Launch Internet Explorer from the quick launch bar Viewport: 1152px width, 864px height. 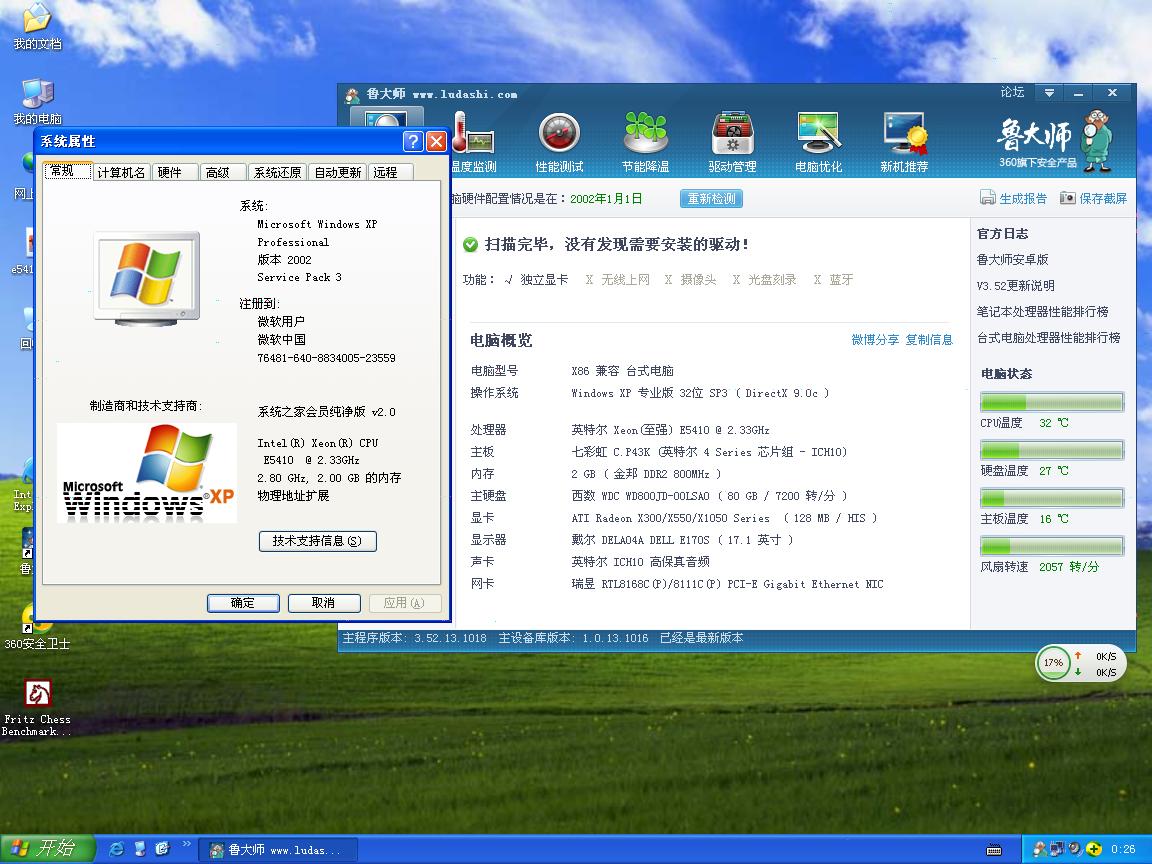click(116, 849)
